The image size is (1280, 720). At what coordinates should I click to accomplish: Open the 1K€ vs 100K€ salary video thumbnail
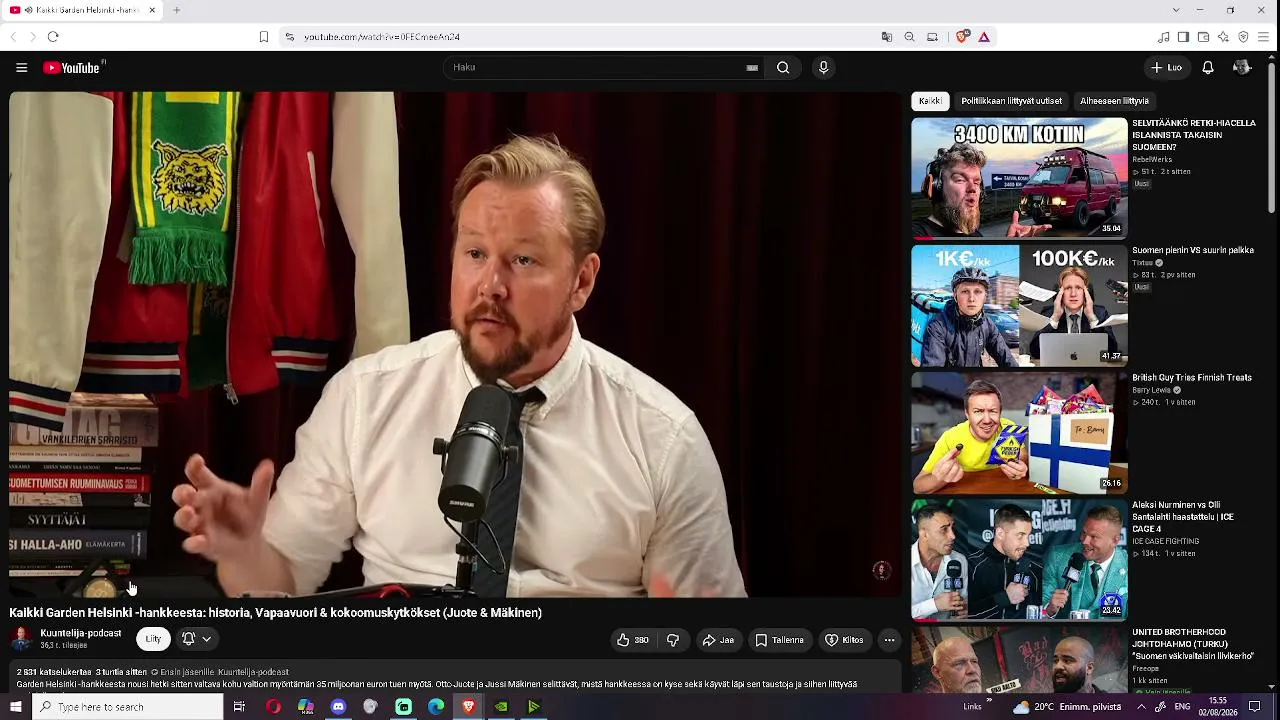[1019, 305]
